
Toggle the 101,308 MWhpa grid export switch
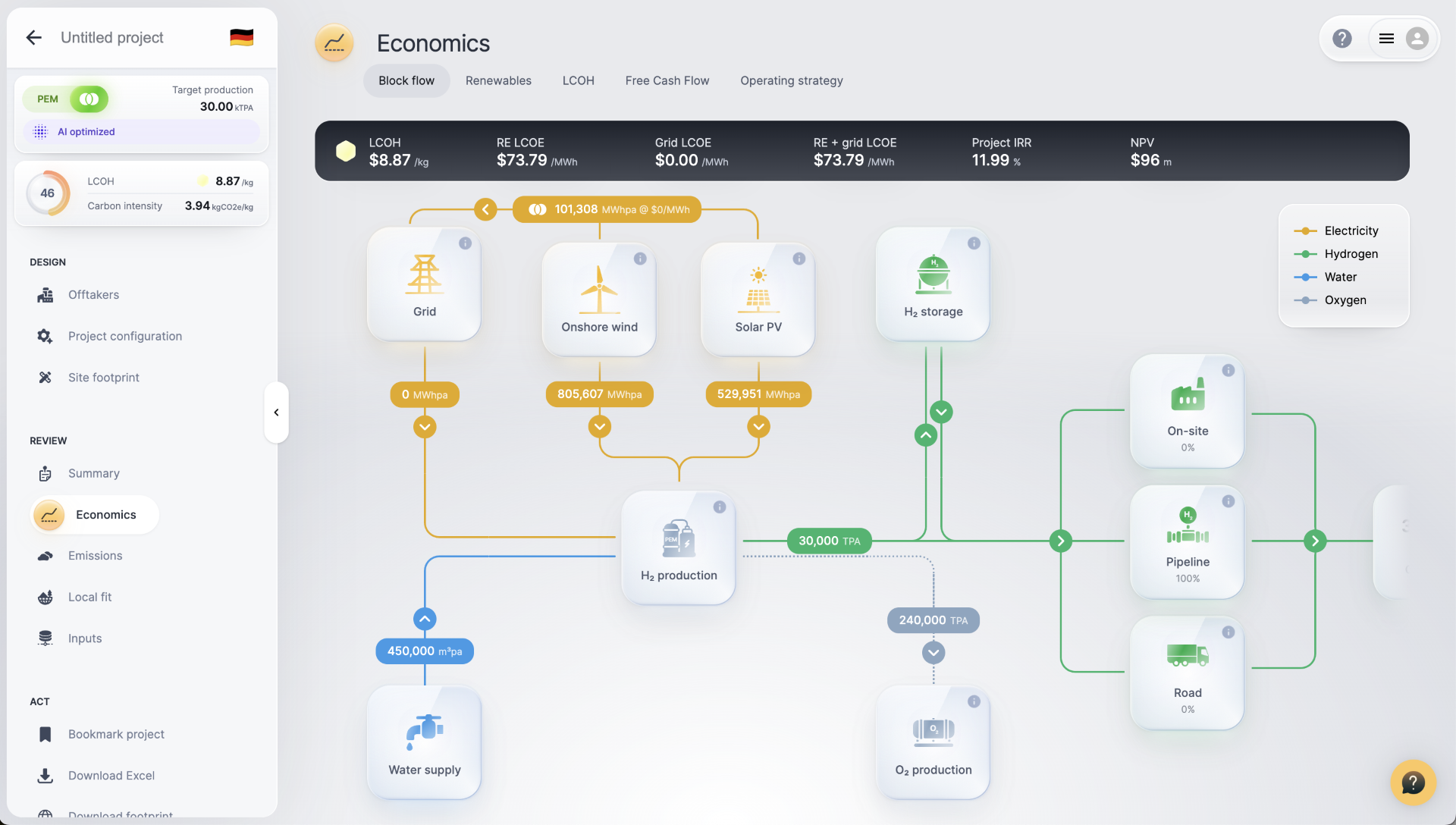[538, 209]
